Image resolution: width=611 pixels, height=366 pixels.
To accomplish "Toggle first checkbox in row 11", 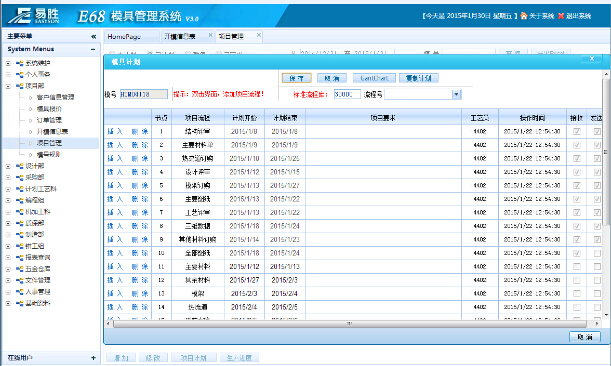I will 577,267.
